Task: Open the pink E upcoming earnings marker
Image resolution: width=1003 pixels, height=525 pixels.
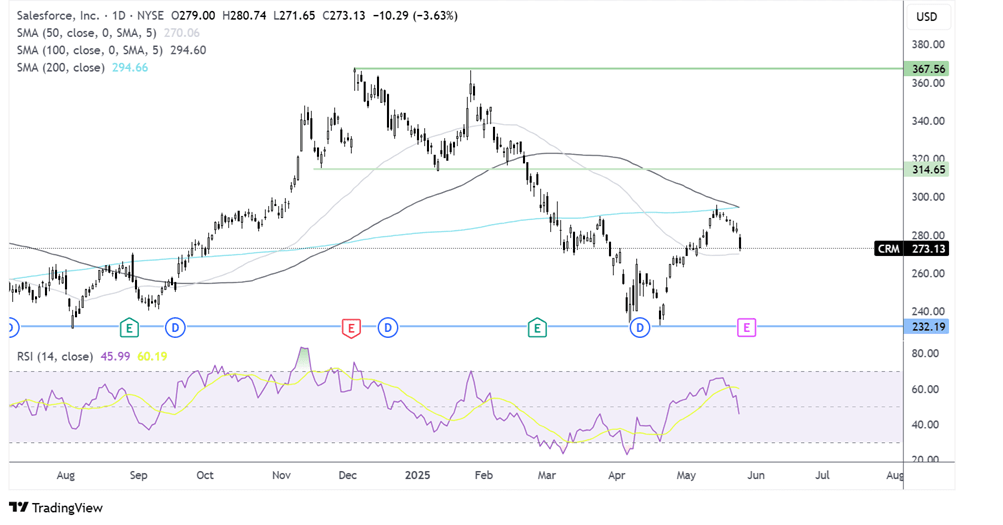Action: 746,328
